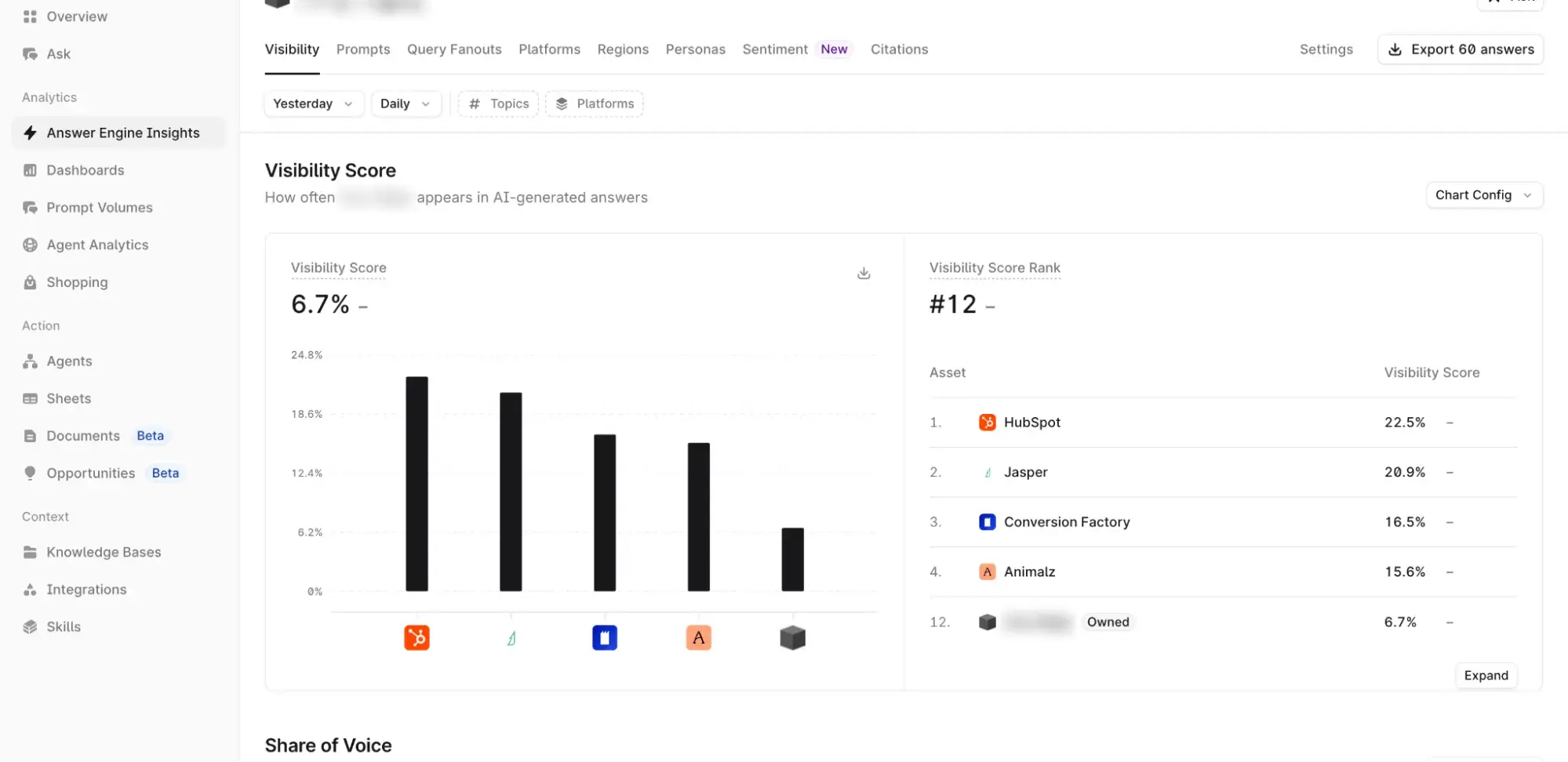Click the Ask chat icon
The height and width of the screenshot is (762, 1568).
point(30,54)
